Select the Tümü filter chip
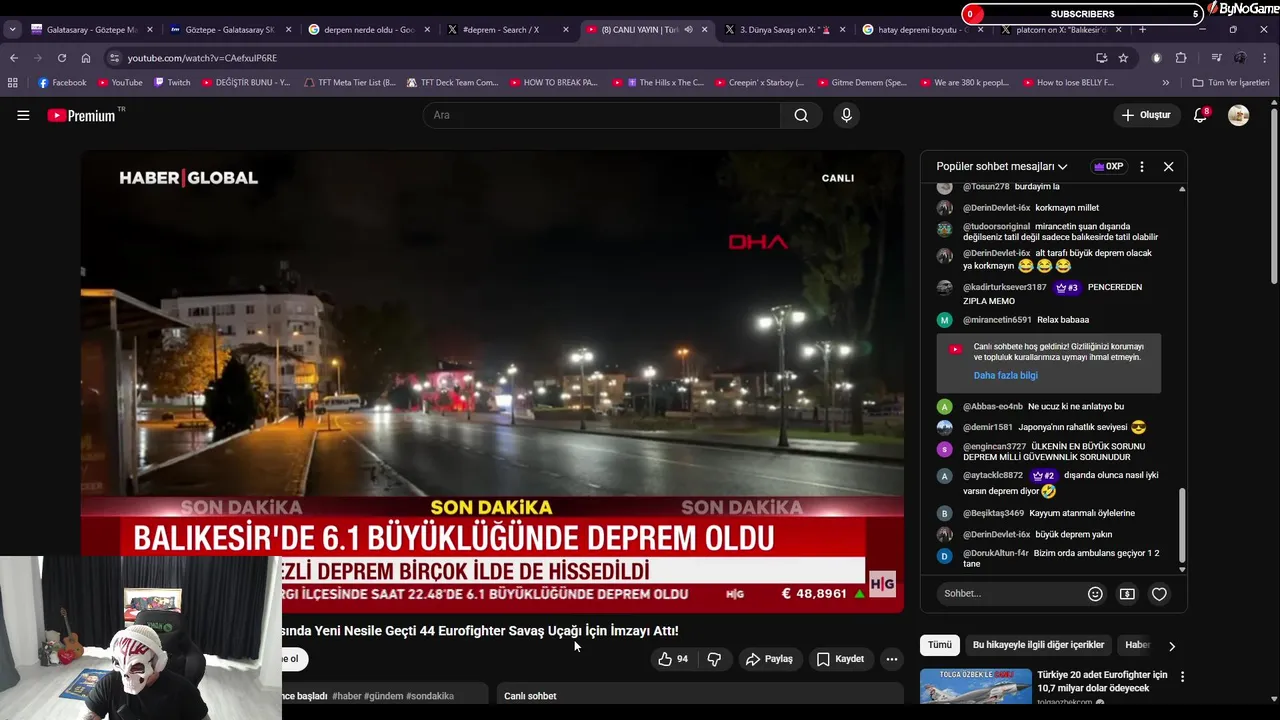The height and width of the screenshot is (720, 1280). 940,645
